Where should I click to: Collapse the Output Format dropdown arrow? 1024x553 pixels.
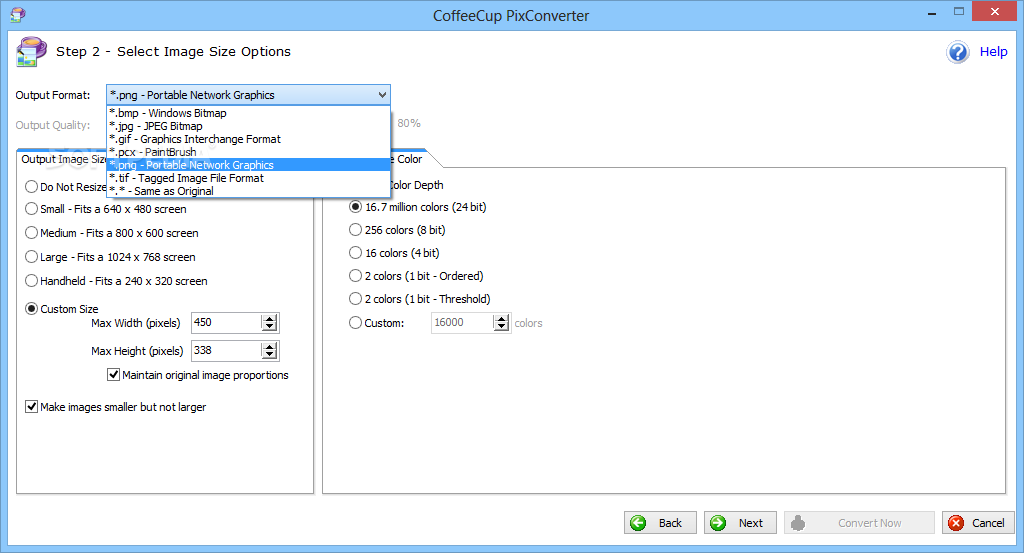coord(382,95)
